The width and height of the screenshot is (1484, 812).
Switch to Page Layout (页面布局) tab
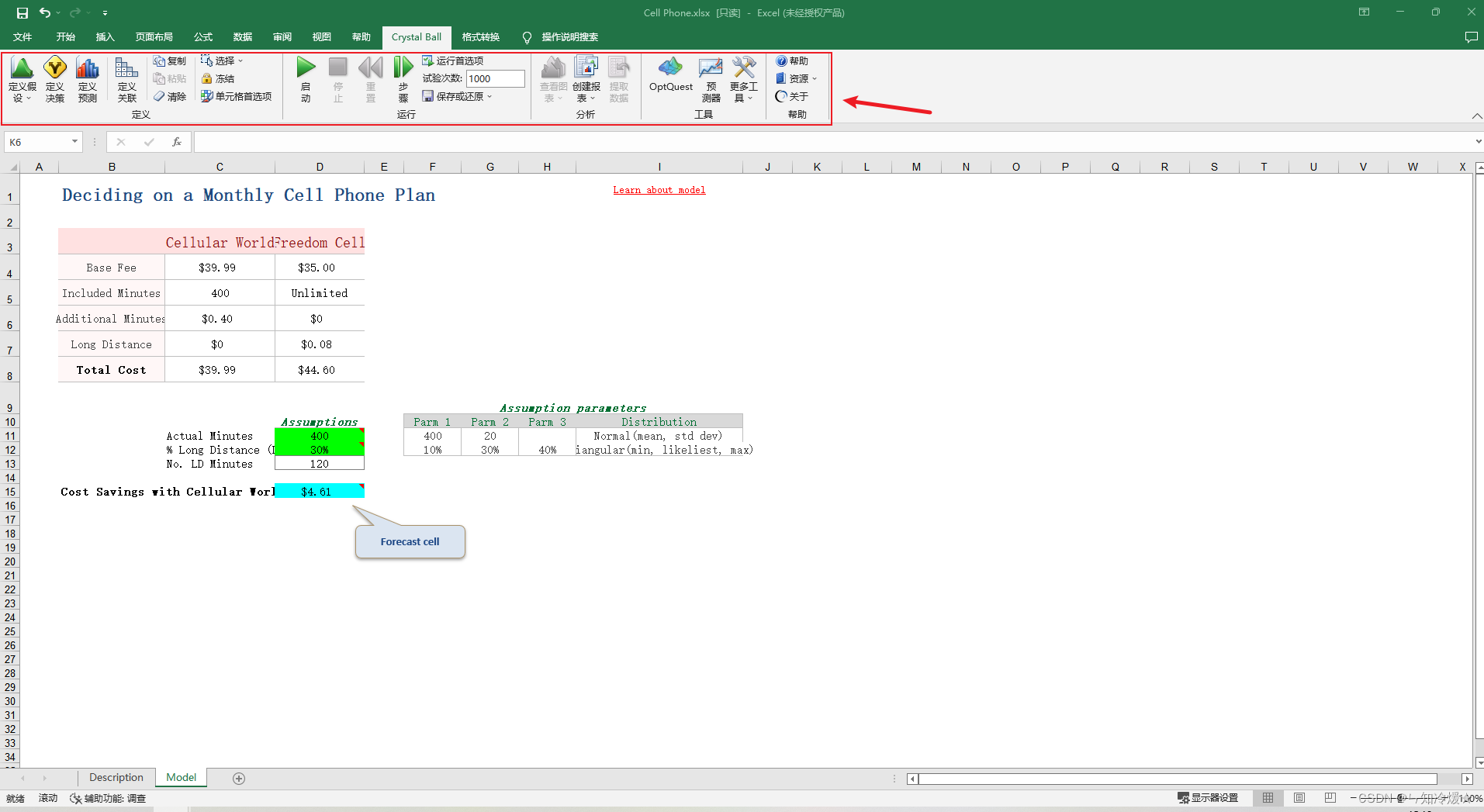pyautogui.click(x=154, y=36)
